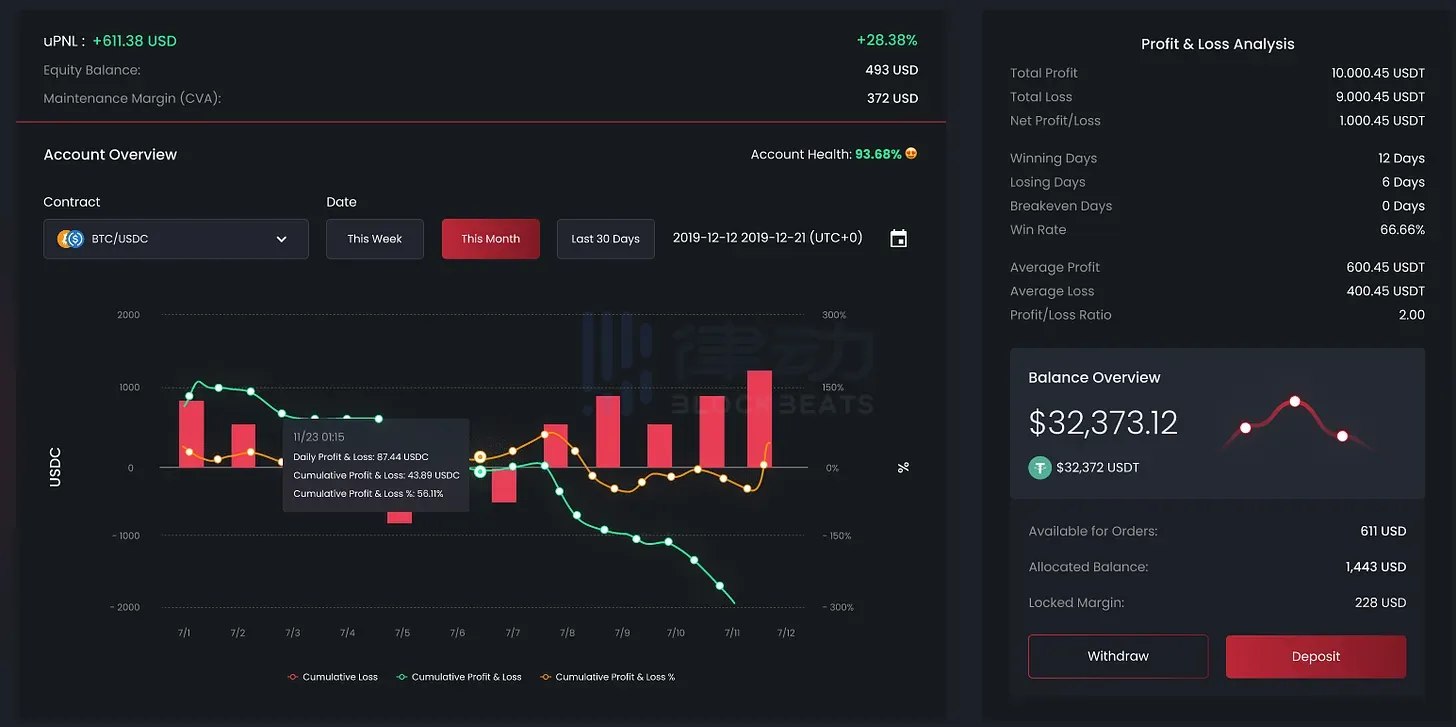Screen dimensions: 1456x727
Task: Click the BTC/USDC coin pair icon
Action: pyautogui.click(x=70, y=239)
